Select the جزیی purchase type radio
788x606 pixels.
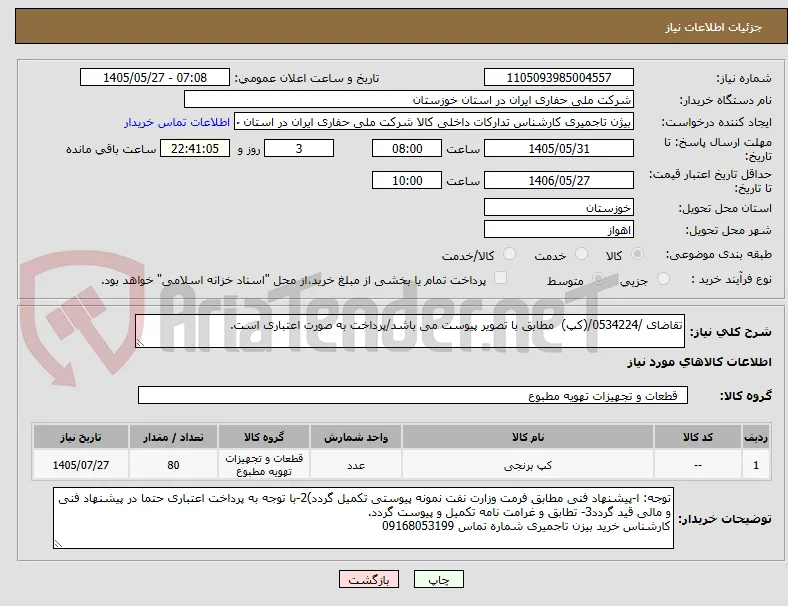pyautogui.click(x=663, y=279)
